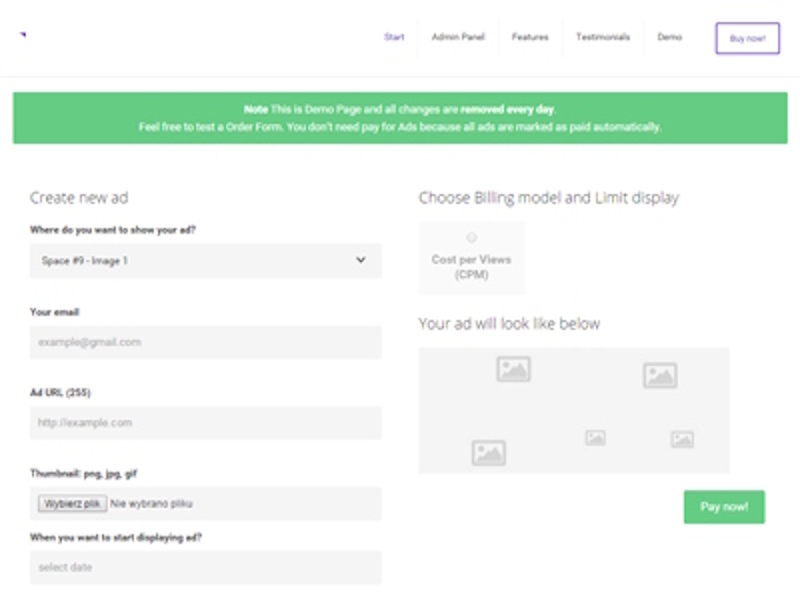This screenshot has width=800, height=600.
Task: Click the bottom-left large image placeholder icon
Action: click(488, 453)
